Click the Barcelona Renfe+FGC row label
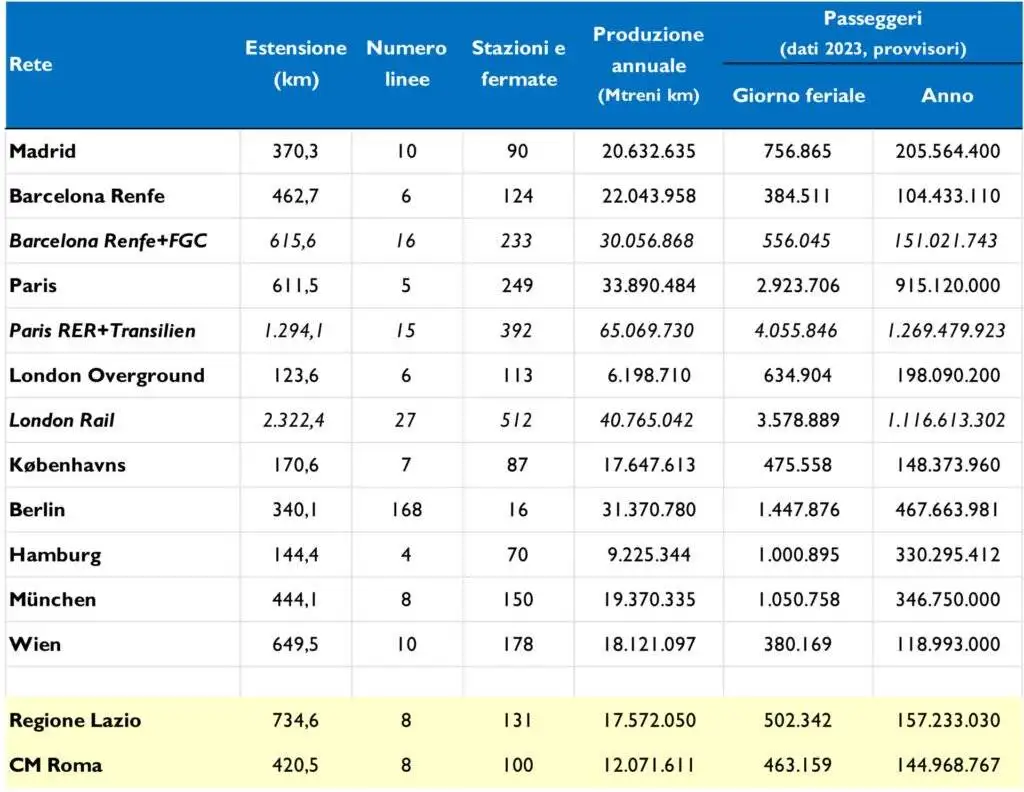 [x=108, y=241]
